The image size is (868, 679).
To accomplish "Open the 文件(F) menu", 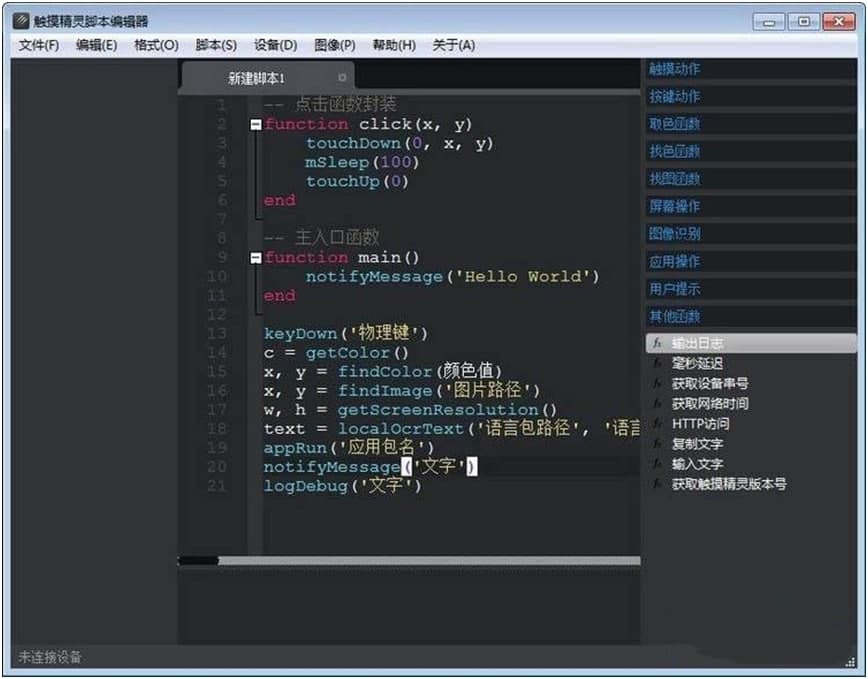I will pyautogui.click(x=39, y=45).
